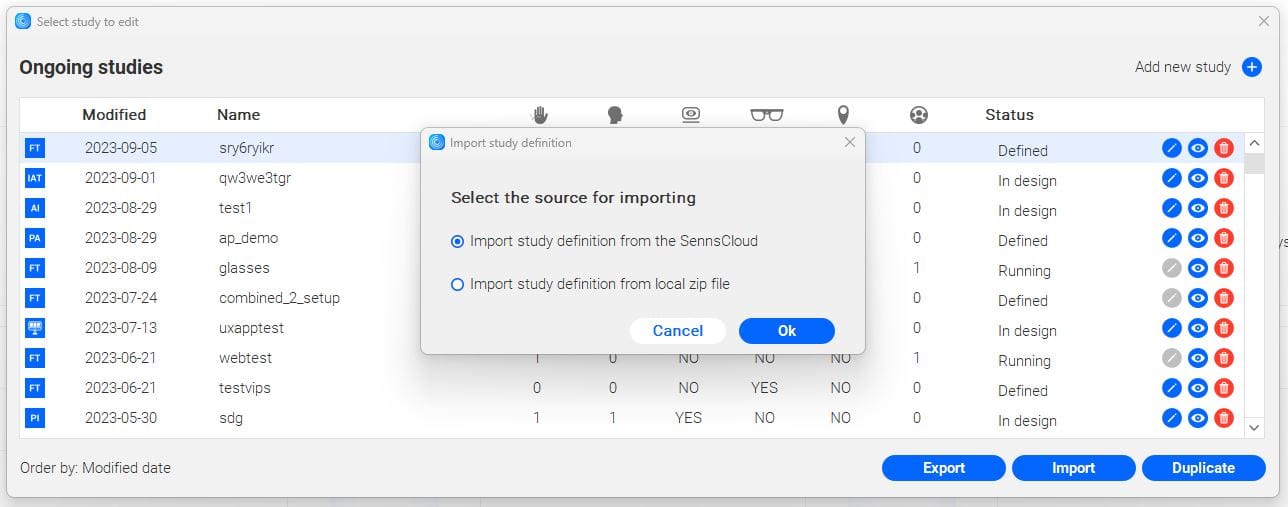Click the Import button
The width and height of the screenshot is (1288, 507).
1074,468
